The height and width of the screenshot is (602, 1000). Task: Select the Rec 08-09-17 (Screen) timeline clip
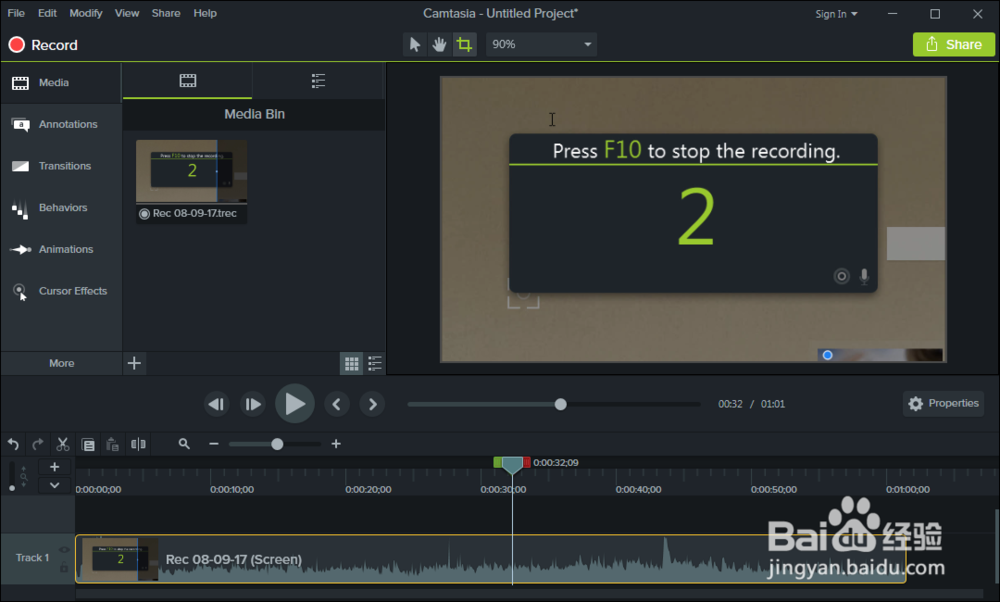click(x=490, y=559)
